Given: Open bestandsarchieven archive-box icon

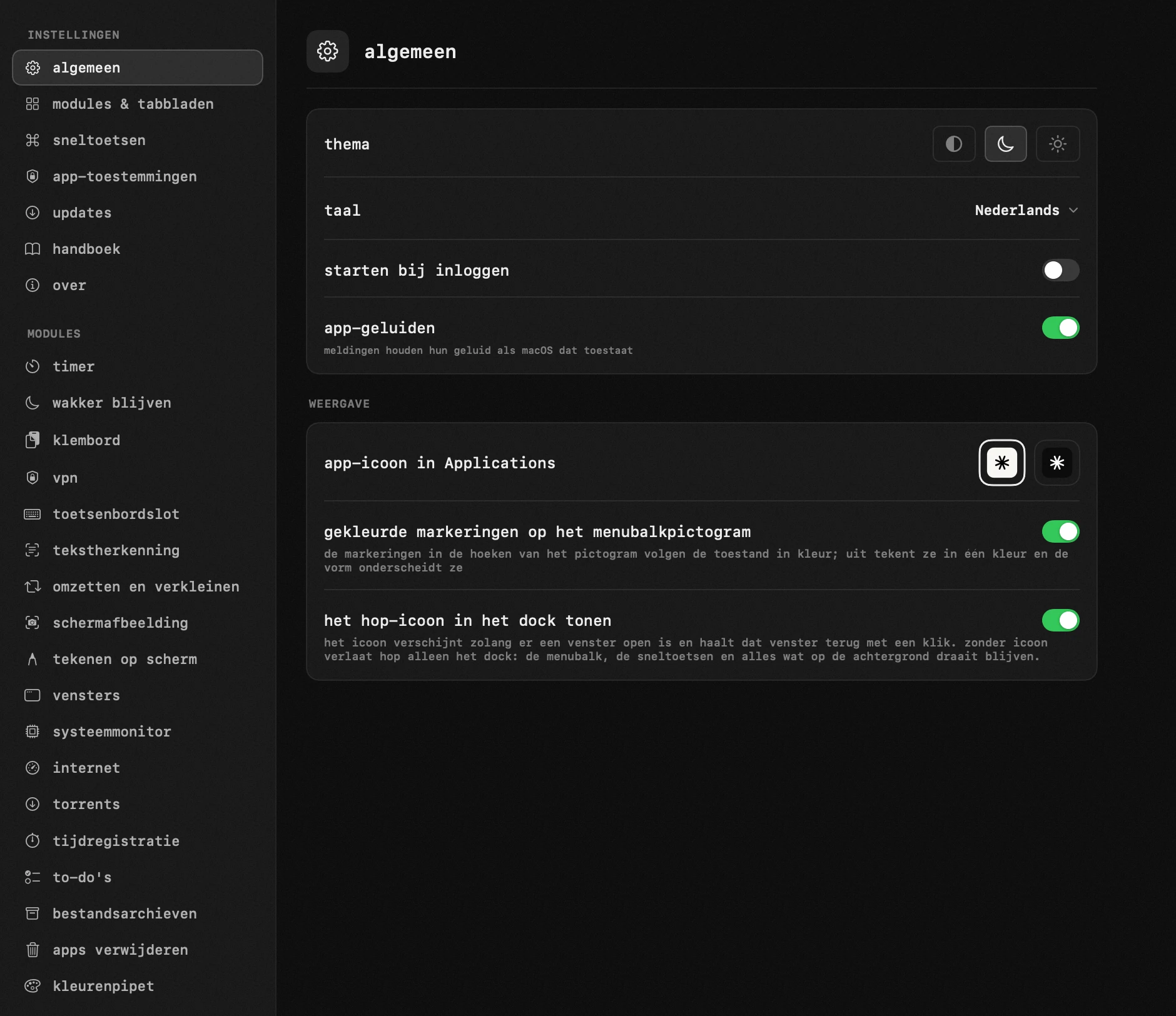Looking at the screenshot, I should [33, 913].
